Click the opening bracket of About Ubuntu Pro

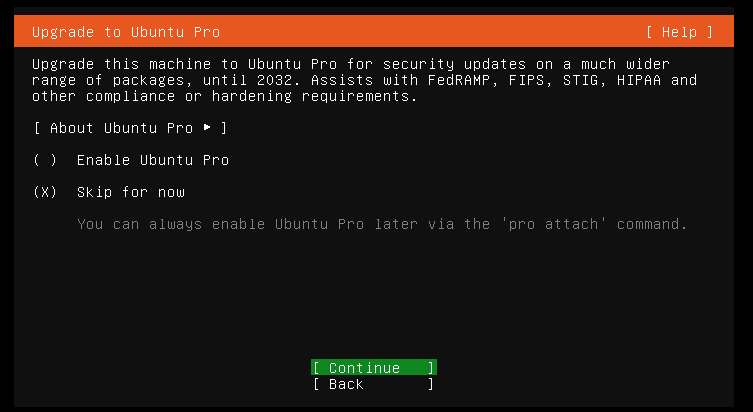pos(37,128)
